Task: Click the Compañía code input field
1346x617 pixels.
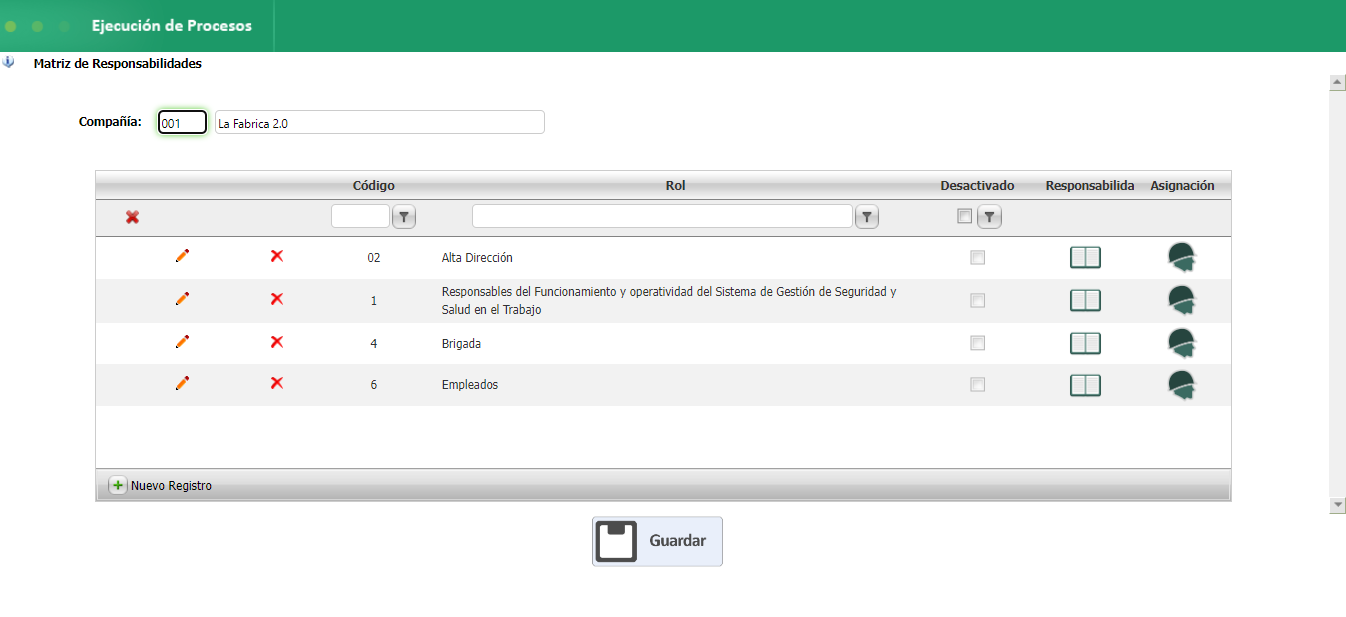Action: [182, 122]
